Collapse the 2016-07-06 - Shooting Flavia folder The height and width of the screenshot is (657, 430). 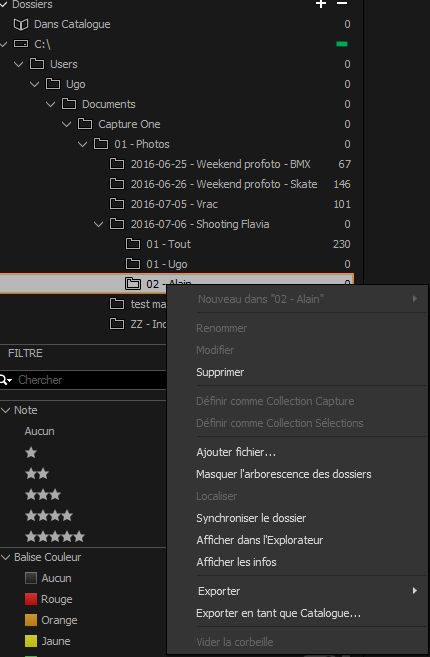[x=98, y=224]
